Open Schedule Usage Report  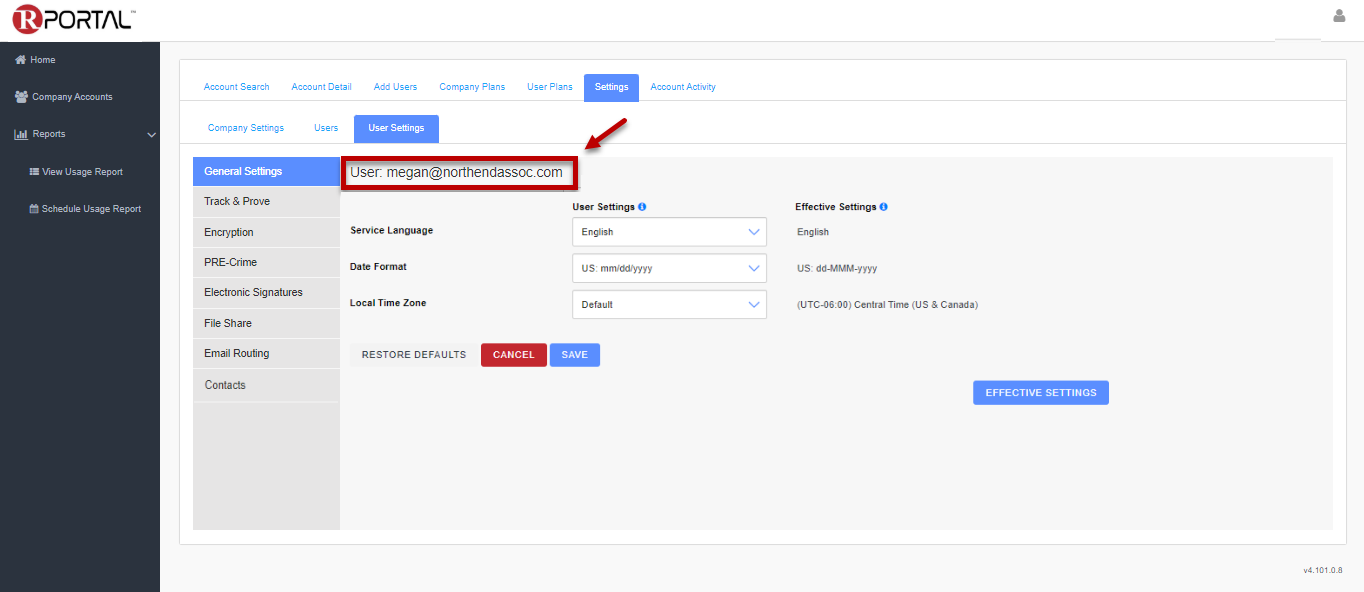[x=90, y=209]
